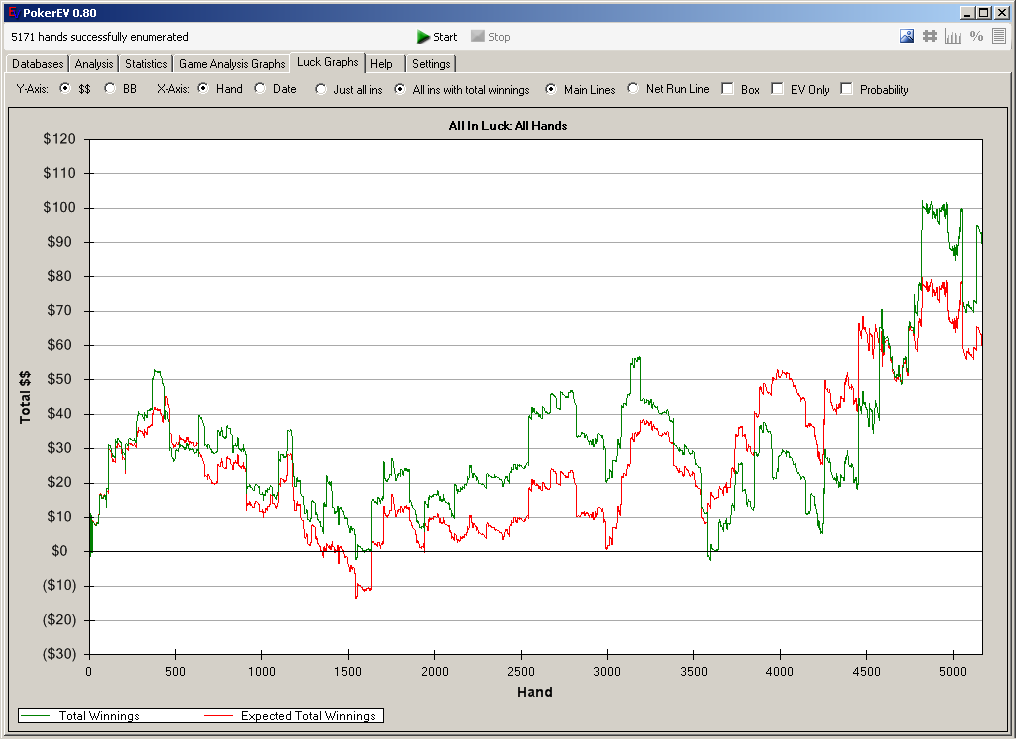Switch X-Axis to Date
The width and height of the screenshot is (1016, 740).
260,89
